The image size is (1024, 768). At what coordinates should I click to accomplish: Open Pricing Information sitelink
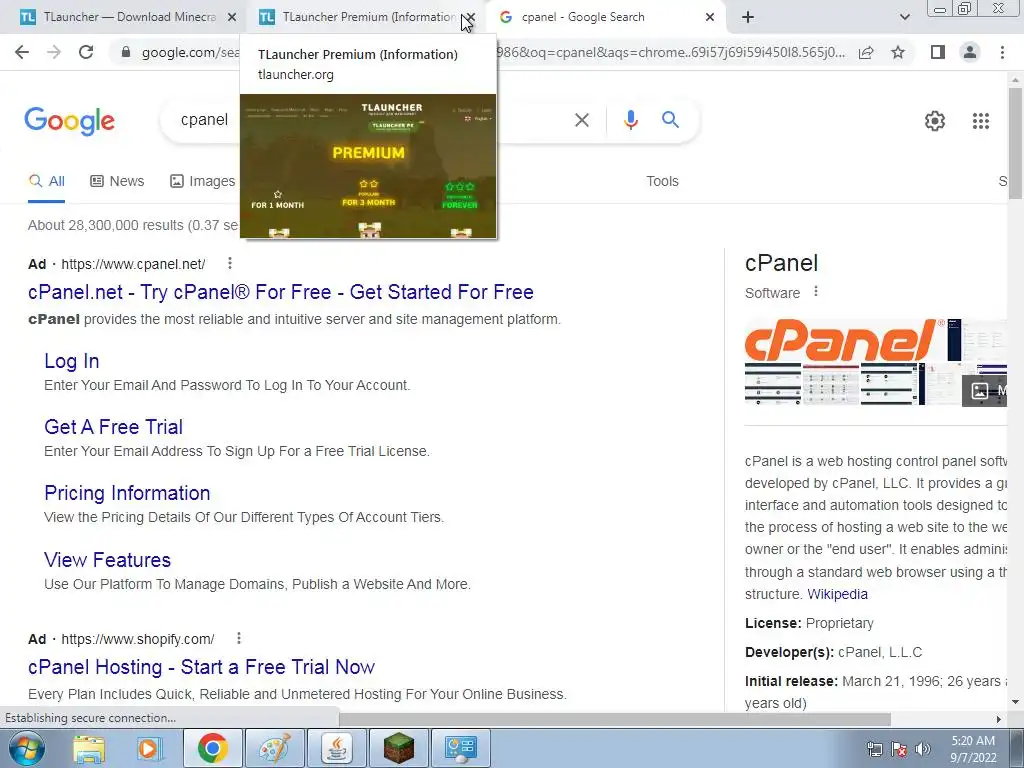pos(127,492)
